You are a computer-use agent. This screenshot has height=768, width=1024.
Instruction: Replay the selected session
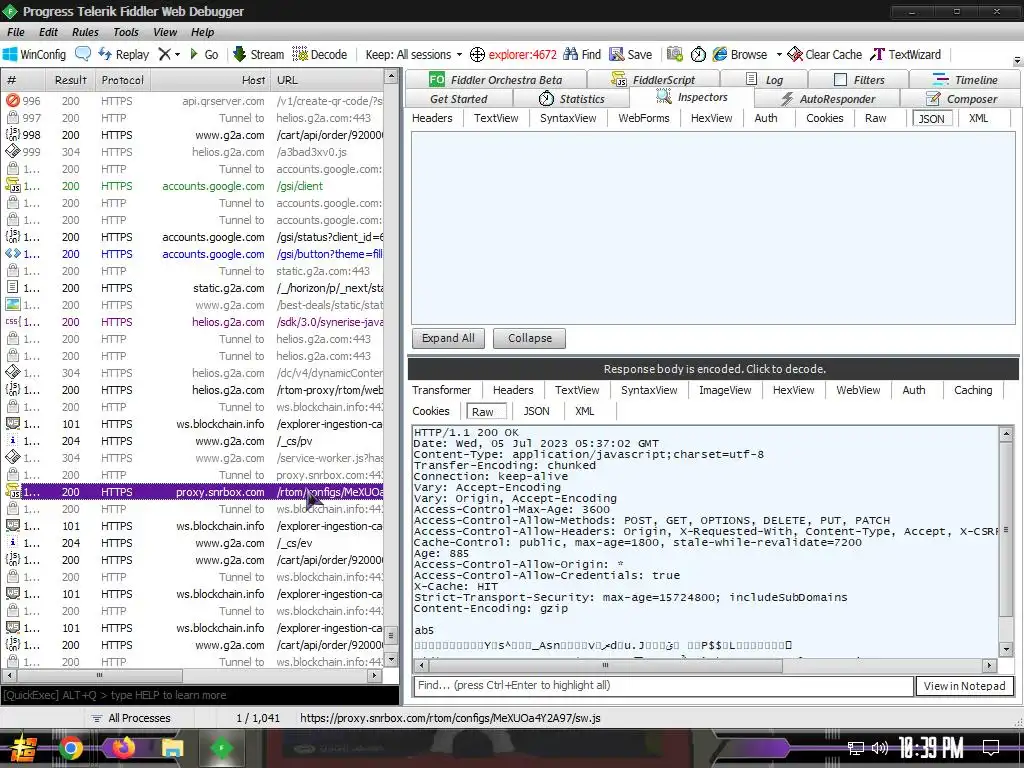[123, 54]
